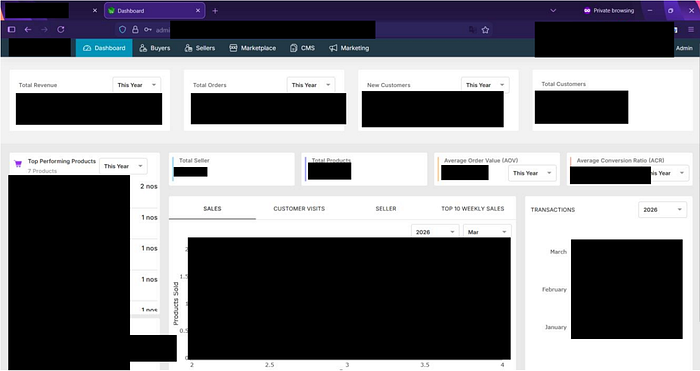Close the Dashboard browser tab
Viewport: 700px width, 371px height.
pos(198,11)
